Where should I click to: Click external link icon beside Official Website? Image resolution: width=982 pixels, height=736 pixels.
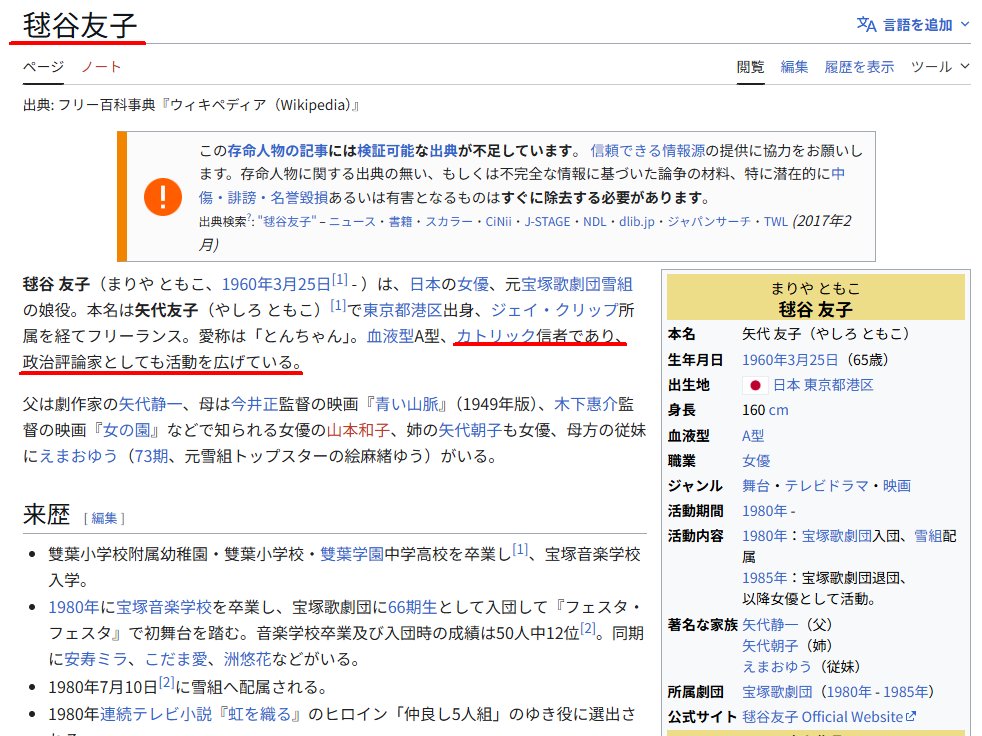point(910,717)
